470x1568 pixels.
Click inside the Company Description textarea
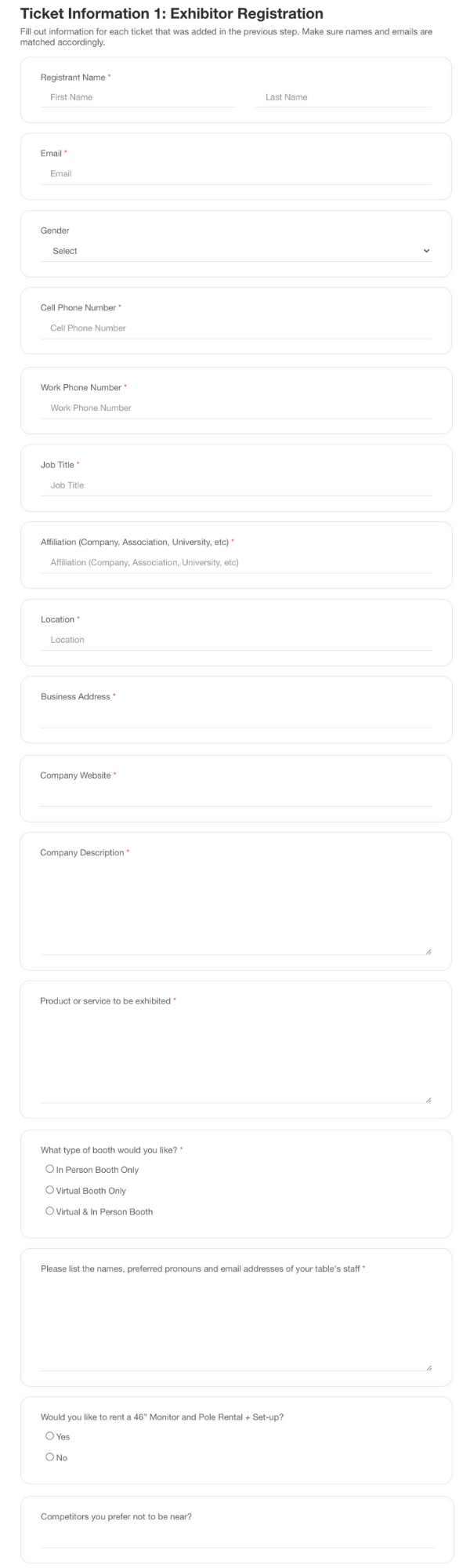click(x=236, y=909)
